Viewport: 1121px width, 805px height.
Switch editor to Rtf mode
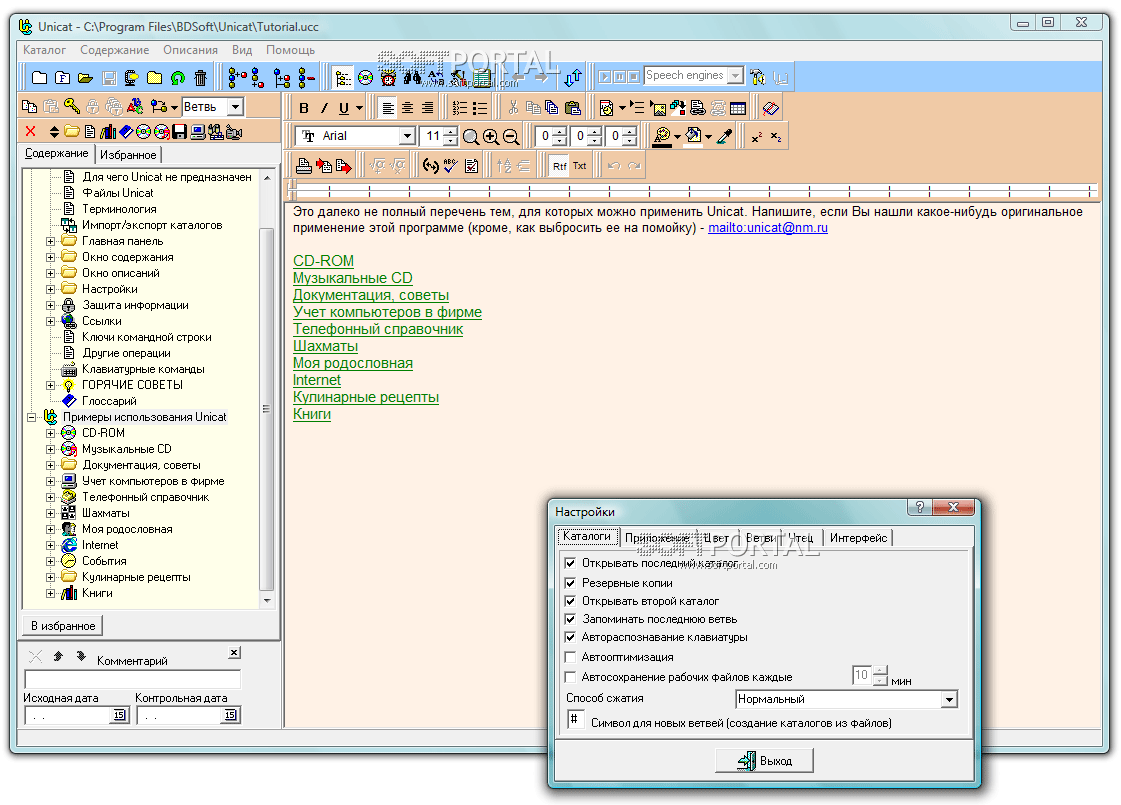(x=559, y=166)
